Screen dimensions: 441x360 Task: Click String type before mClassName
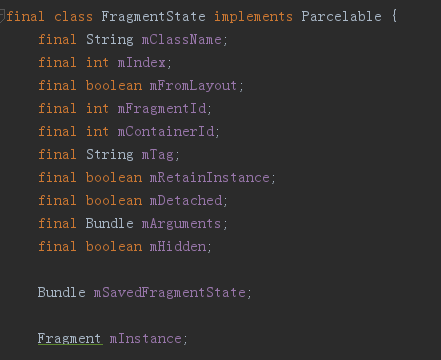coord(110,40)
